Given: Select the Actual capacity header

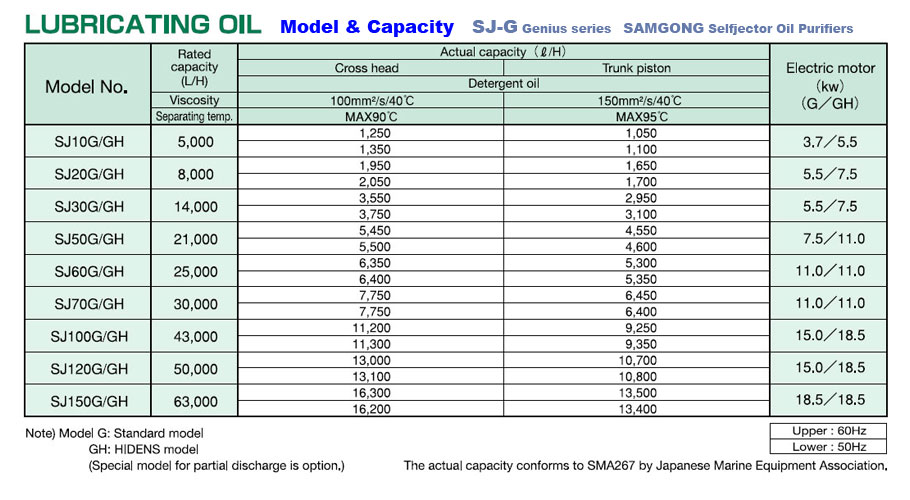Looking at the screenshot, I should pyautogui.click(x=503, y=52).
